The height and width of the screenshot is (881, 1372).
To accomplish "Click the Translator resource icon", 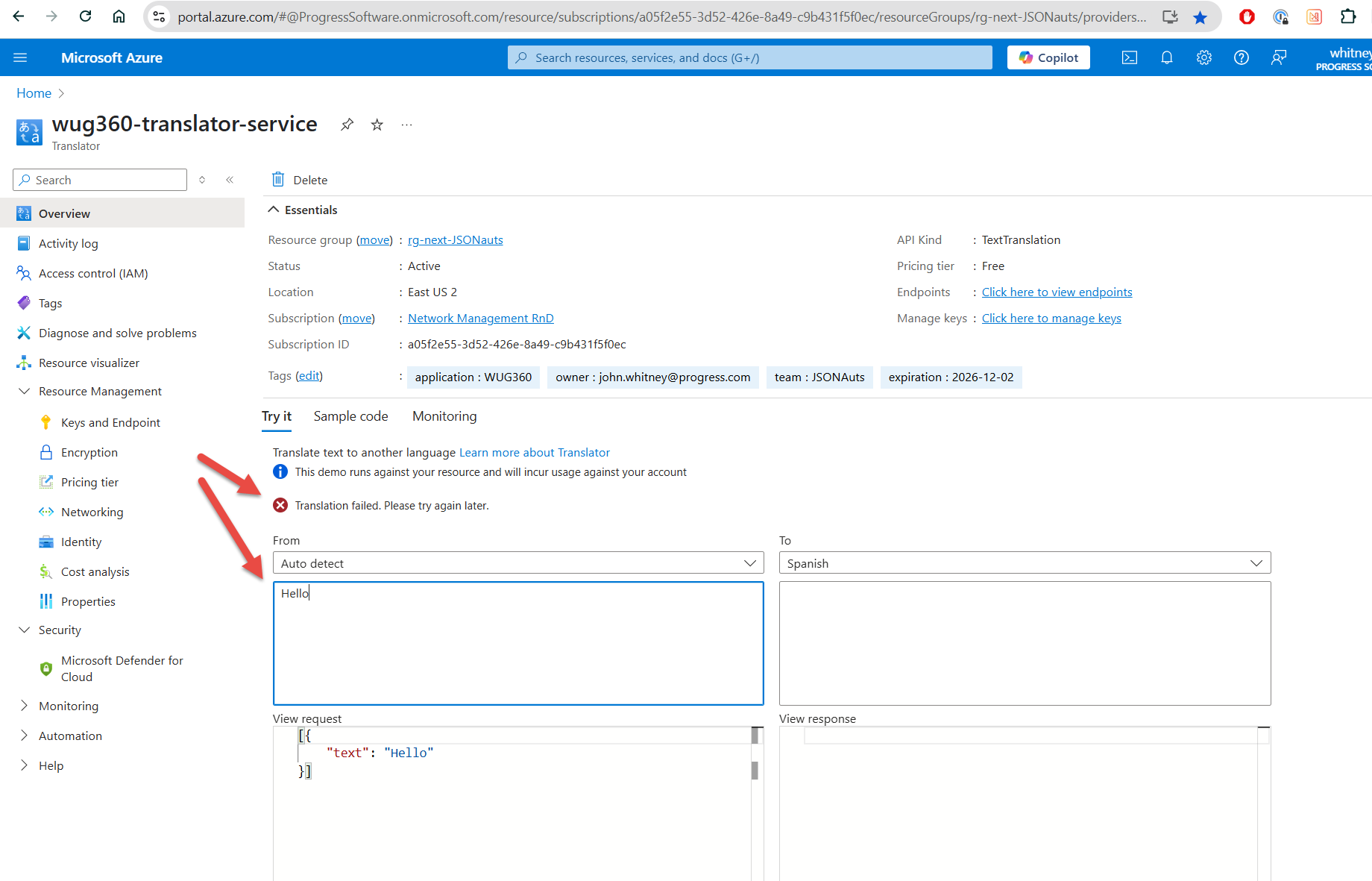I will click(x=29, y=132).
